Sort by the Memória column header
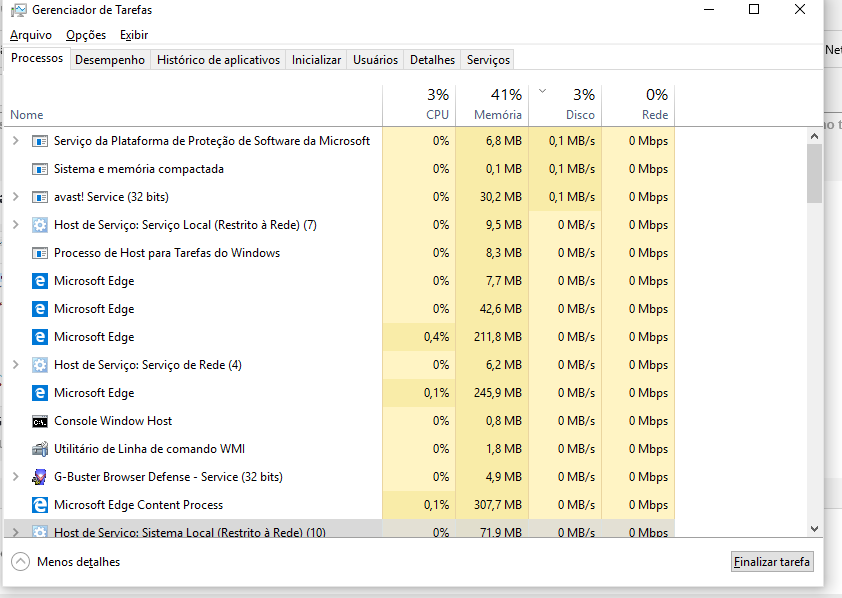 tap(492, 106)
